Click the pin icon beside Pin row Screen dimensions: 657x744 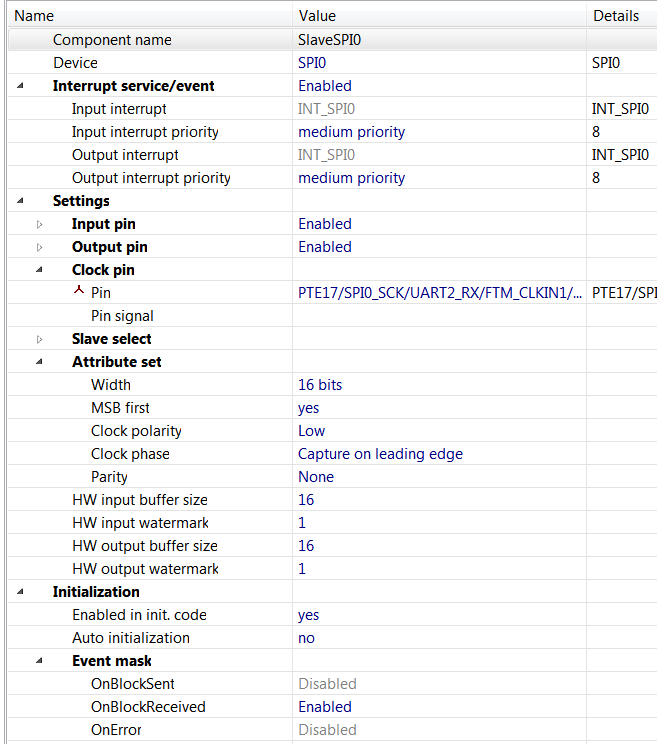[x=78, y=292]
